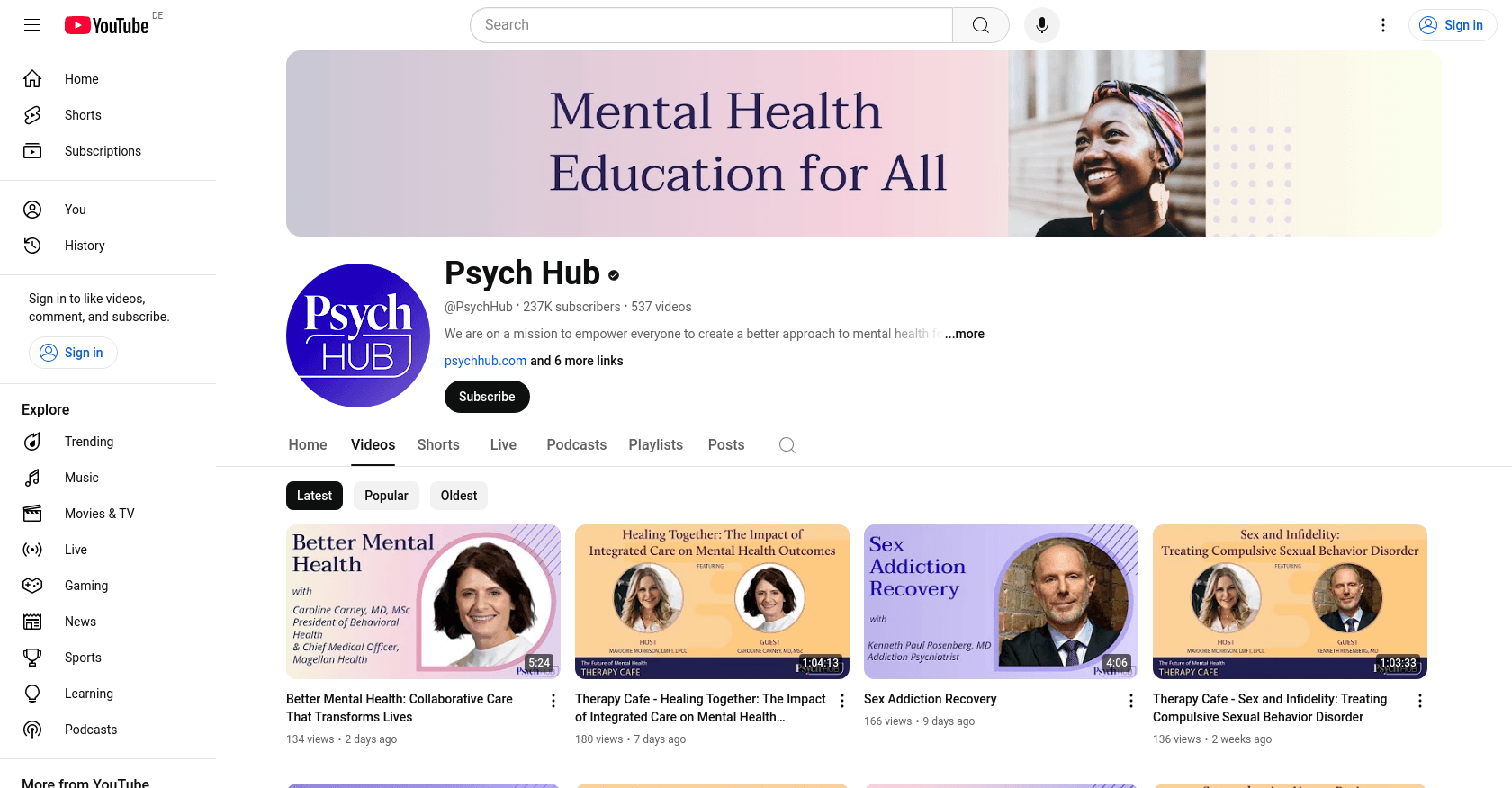Open the settings three-dot menu in header
Screen dimensions: 1512x788
pos(1383,25)
